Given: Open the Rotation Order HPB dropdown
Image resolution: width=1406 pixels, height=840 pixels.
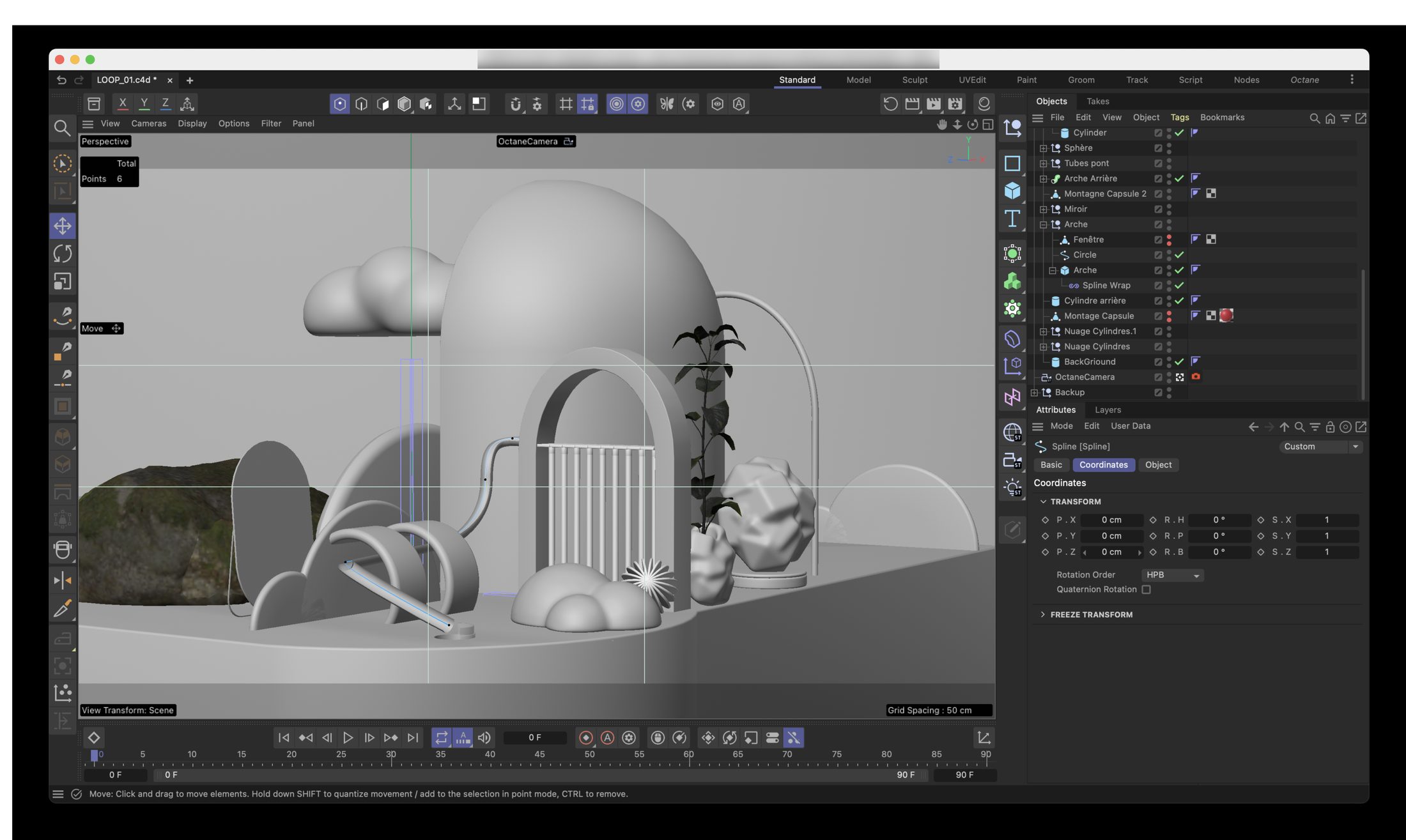Looking at the screenshot, I should (1172, 575).
